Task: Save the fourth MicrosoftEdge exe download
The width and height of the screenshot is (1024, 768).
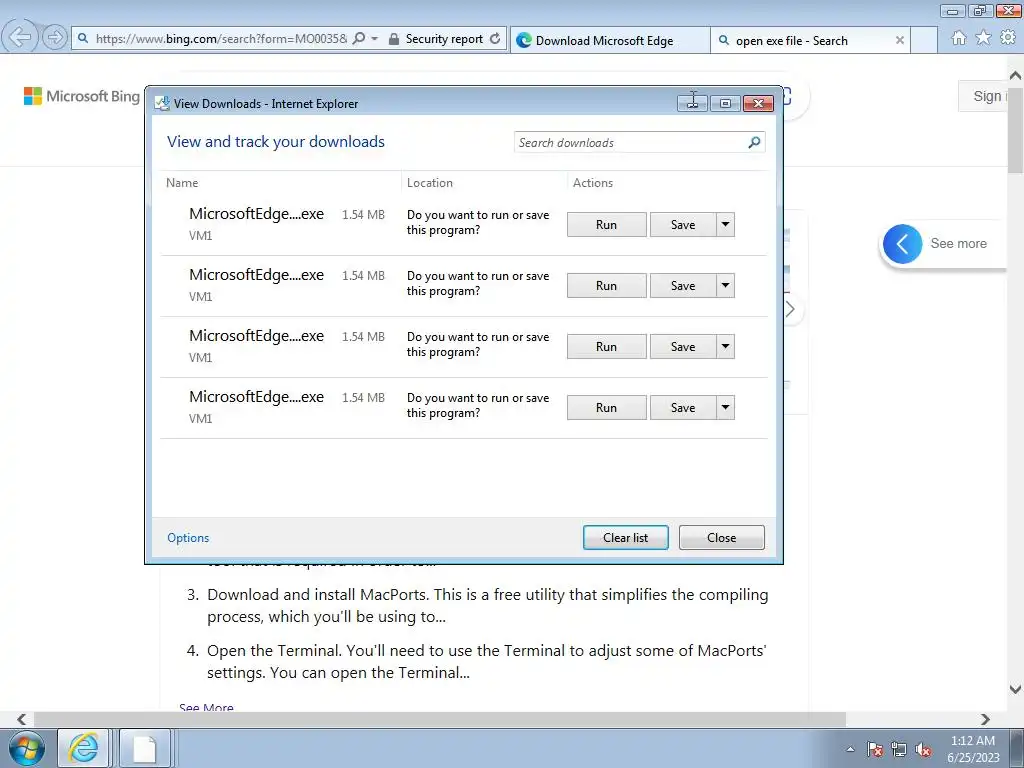Action: (x=683, y=408)
